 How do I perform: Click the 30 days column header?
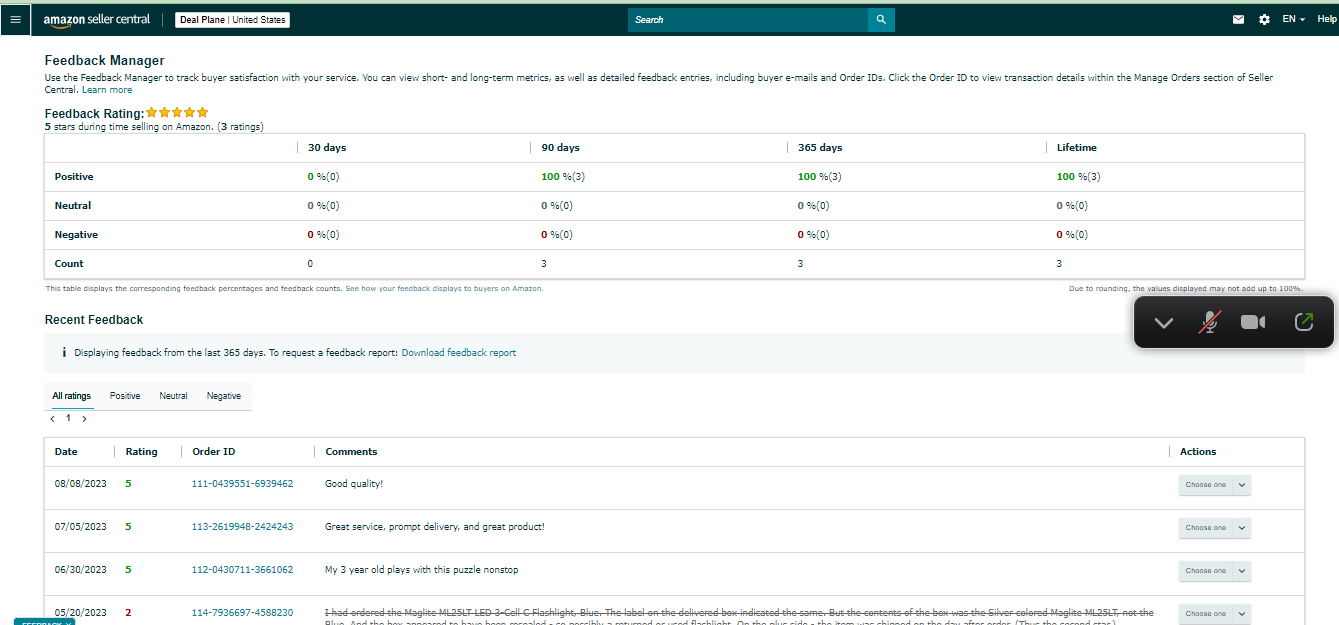(x=327, y=148)
